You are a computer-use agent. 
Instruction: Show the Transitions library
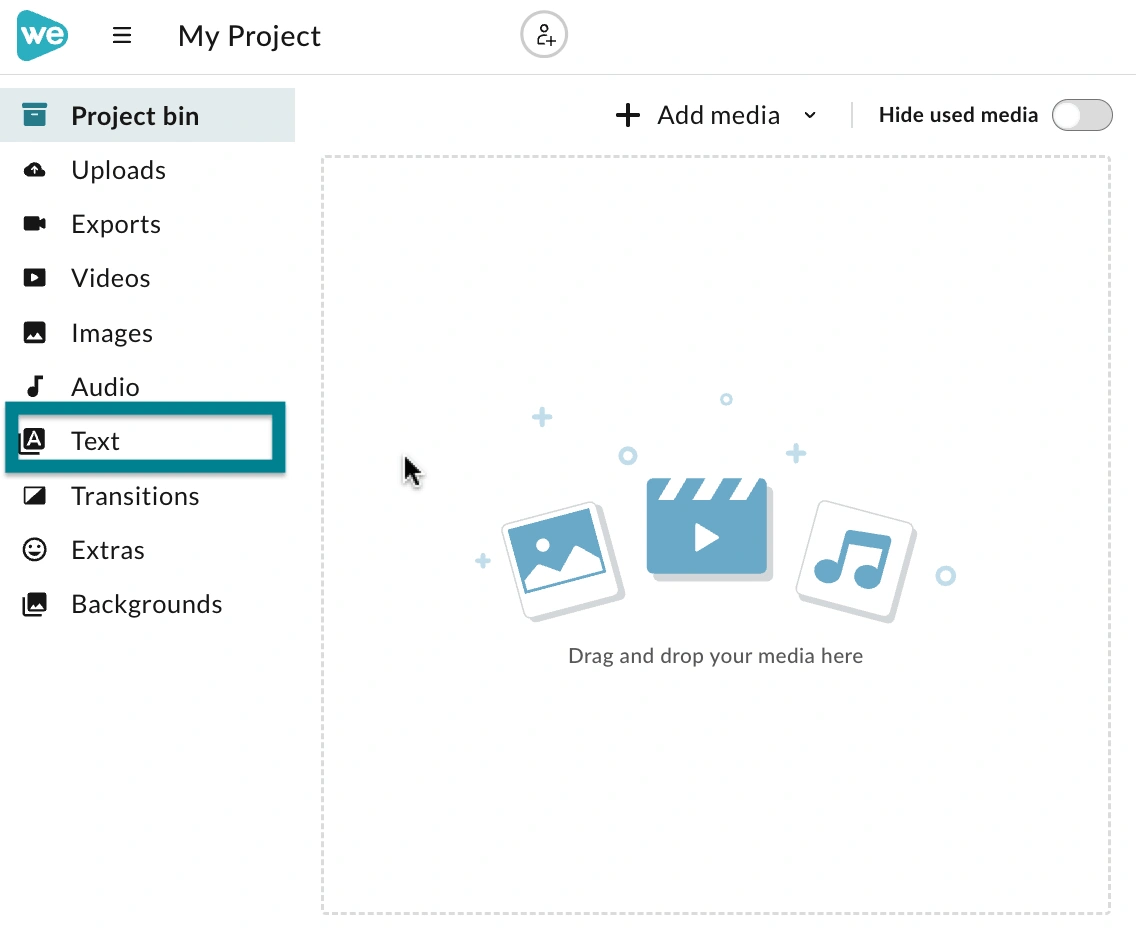148,496
